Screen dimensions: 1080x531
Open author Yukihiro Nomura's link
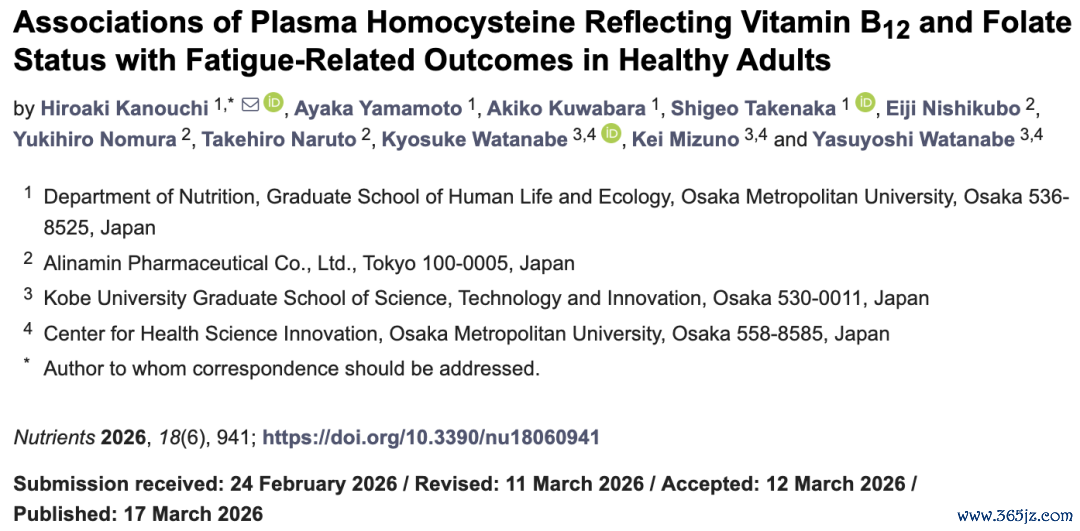point(95,140)
